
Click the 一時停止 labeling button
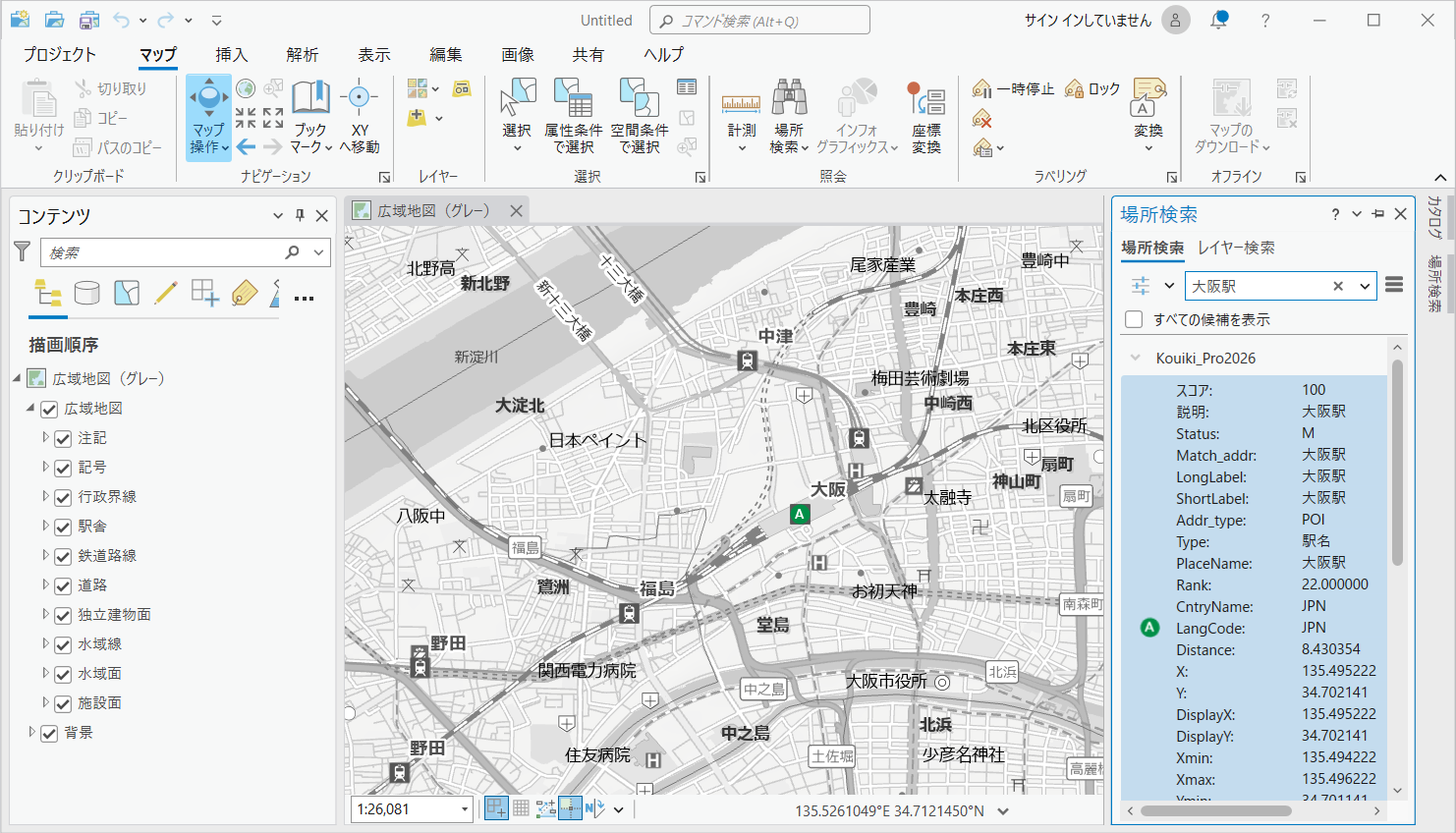(x=1013, y=89)
